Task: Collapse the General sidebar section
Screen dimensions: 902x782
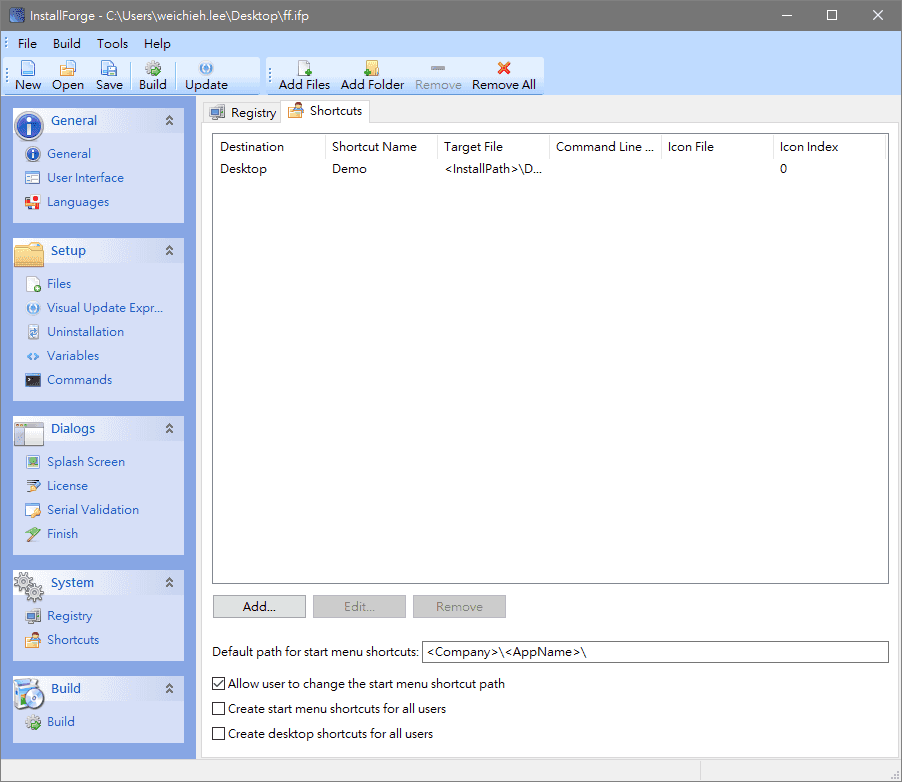Action: (x=169, y=121)
